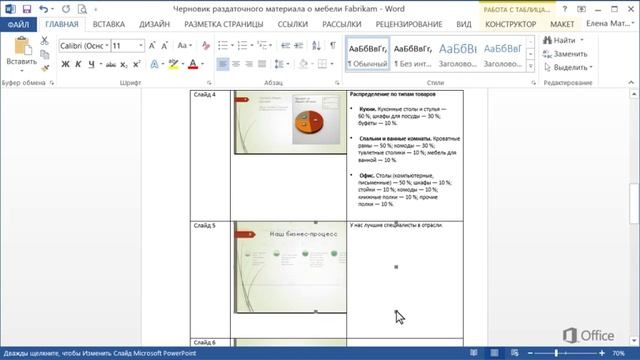Align text left
Screen dimensions: 640x360
[x=222, y=64]
